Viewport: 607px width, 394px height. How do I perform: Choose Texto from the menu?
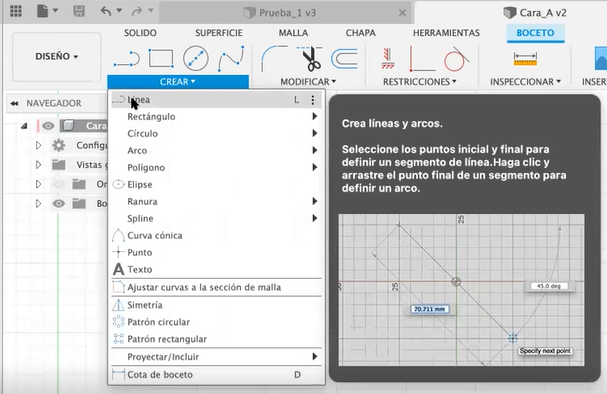pos(217,269)
